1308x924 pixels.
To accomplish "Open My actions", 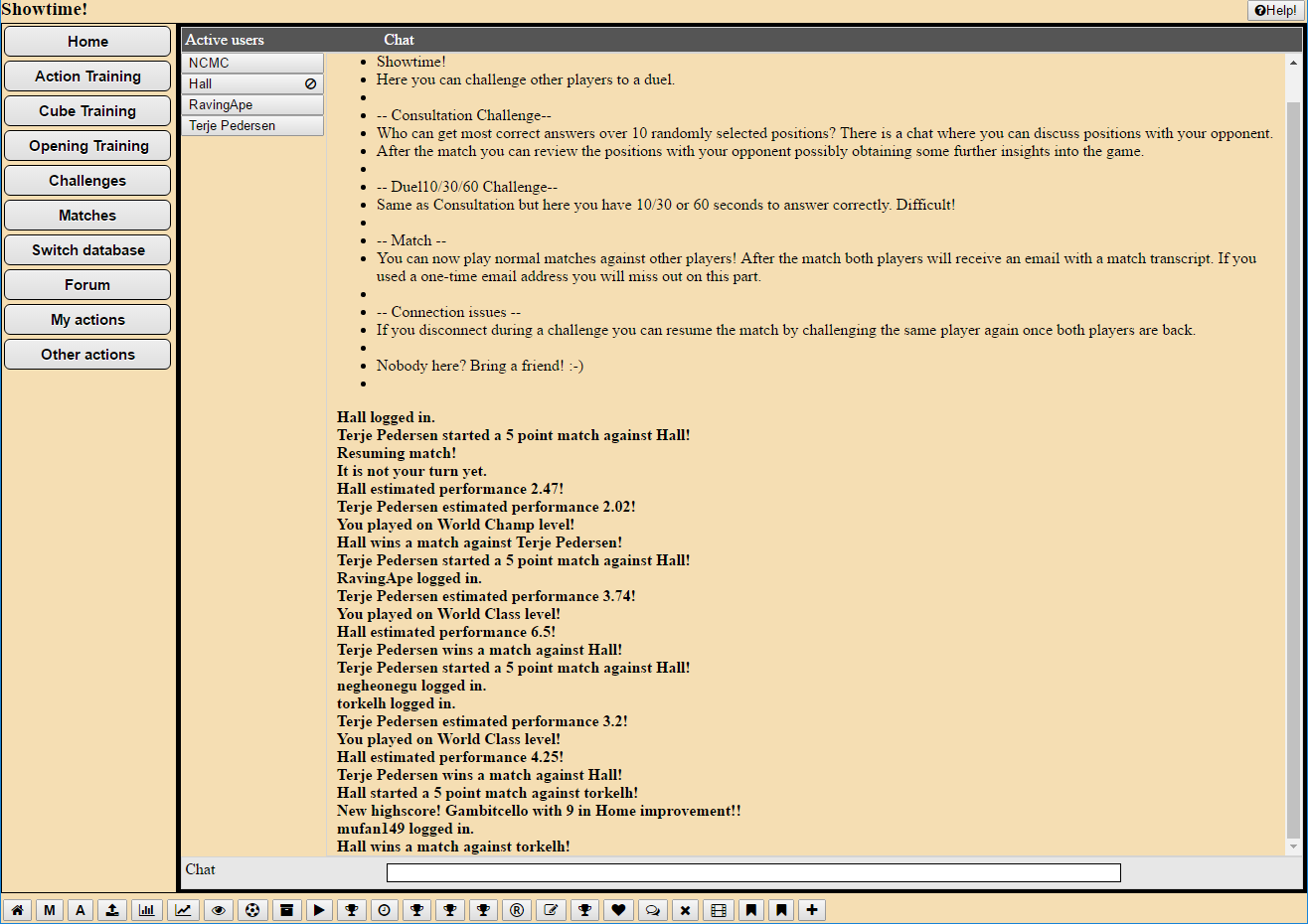I will click(x=87, y=320).
